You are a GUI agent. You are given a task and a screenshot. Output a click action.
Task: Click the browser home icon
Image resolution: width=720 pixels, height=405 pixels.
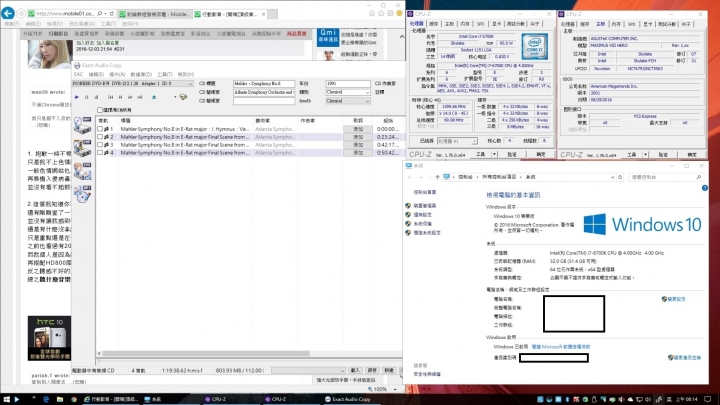[371, 14]
